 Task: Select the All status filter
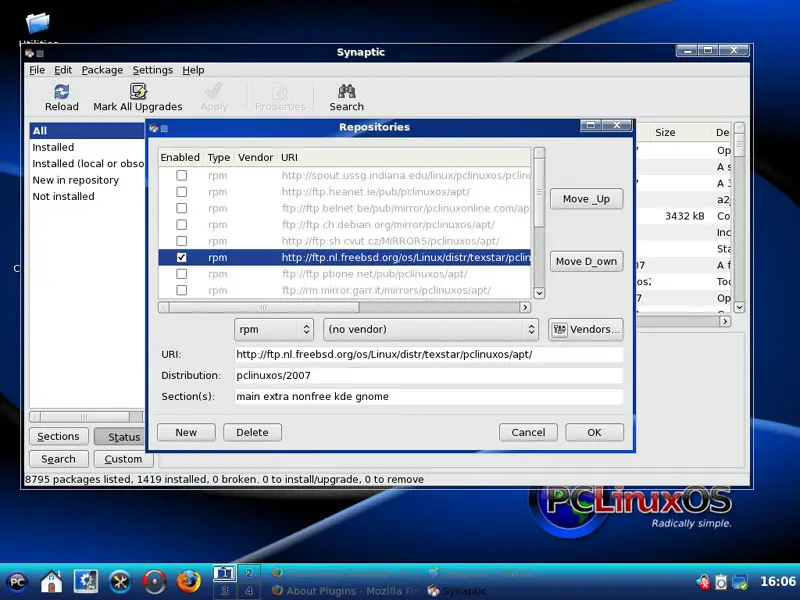[87, 131]
